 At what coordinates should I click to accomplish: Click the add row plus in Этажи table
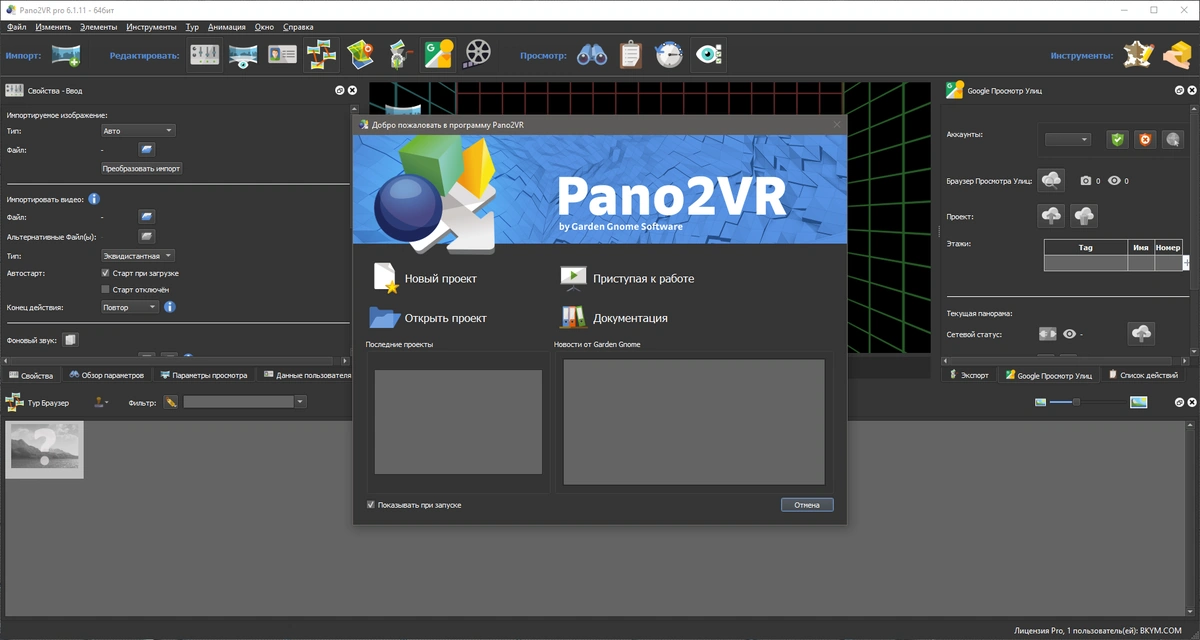[1186, 261]
